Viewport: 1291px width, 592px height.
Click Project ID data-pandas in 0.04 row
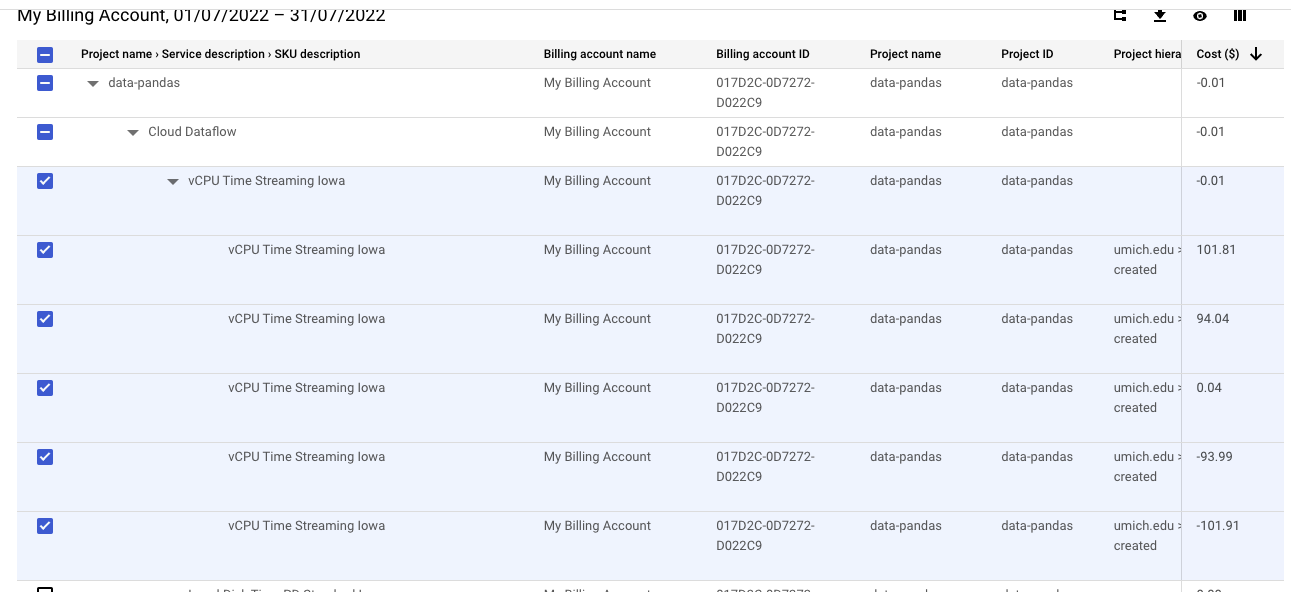(1037, 388)
